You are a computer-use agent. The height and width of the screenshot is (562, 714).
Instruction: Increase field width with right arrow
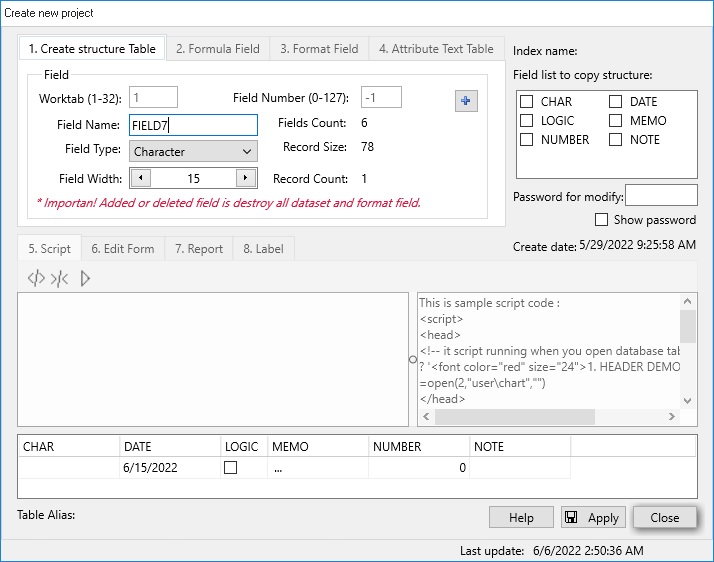[246, 178]
